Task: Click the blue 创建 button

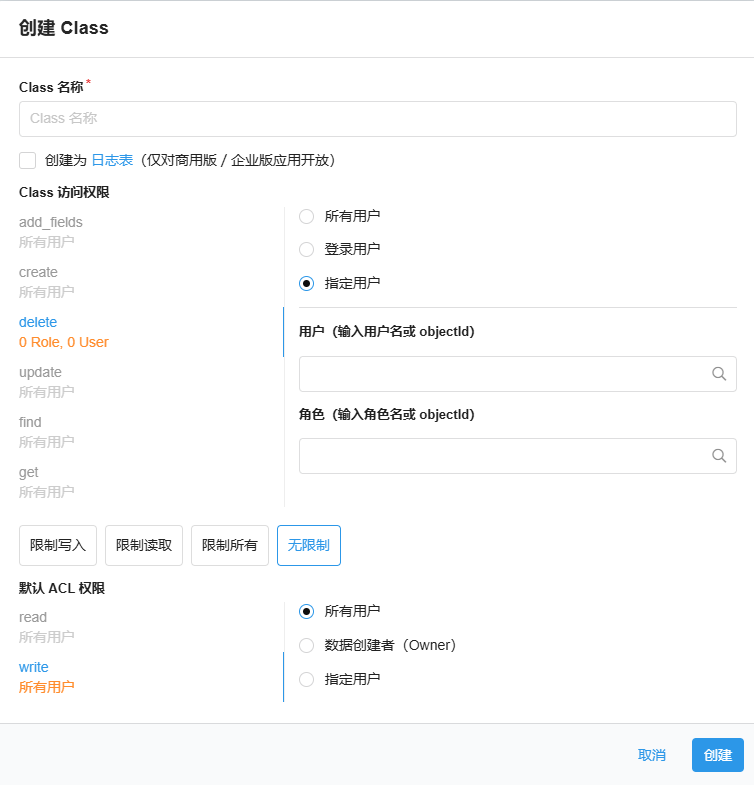Action: [x=717, y=755]
